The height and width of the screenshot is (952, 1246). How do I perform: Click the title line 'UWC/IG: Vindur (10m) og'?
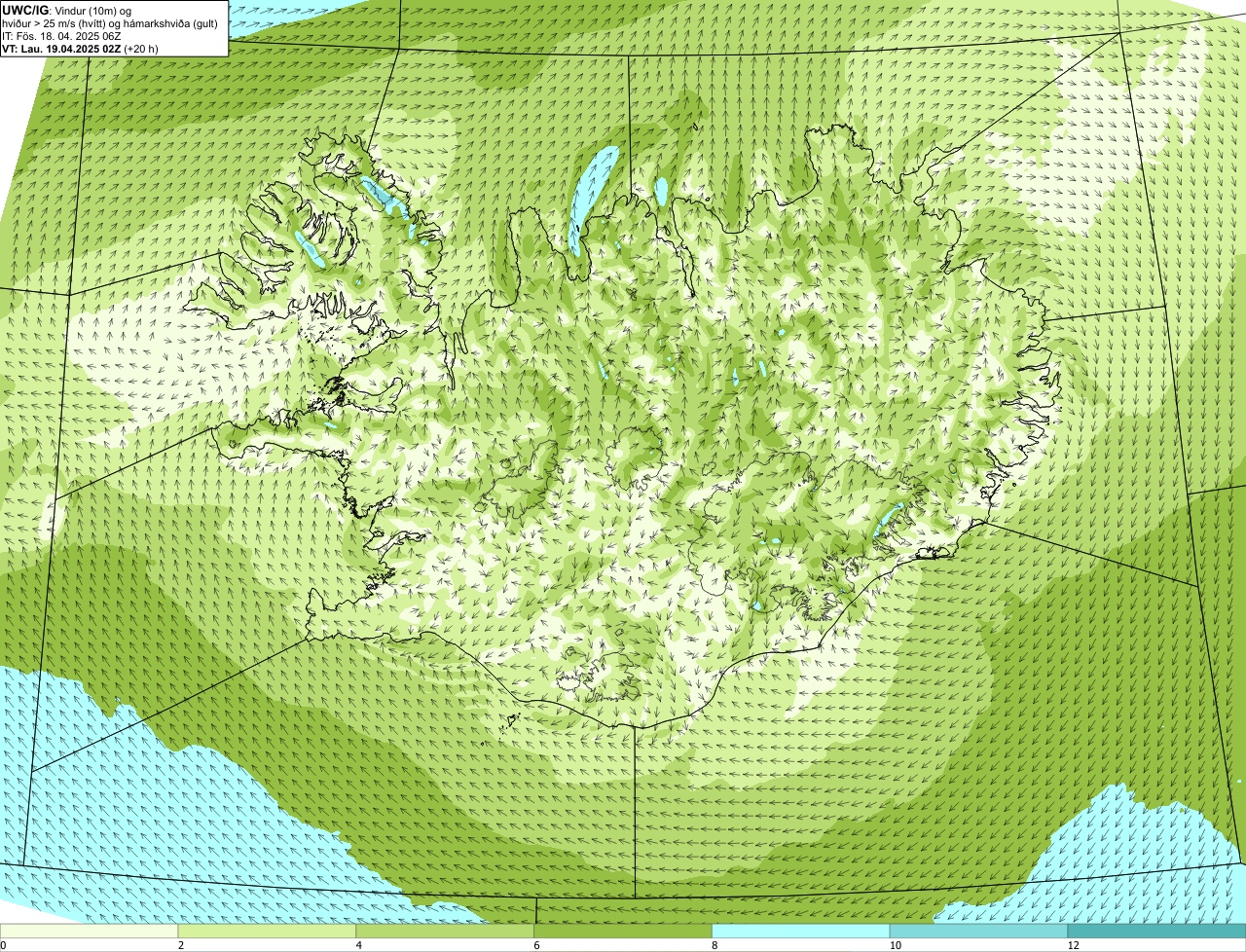pyautogui.click(x=67, y=11)
